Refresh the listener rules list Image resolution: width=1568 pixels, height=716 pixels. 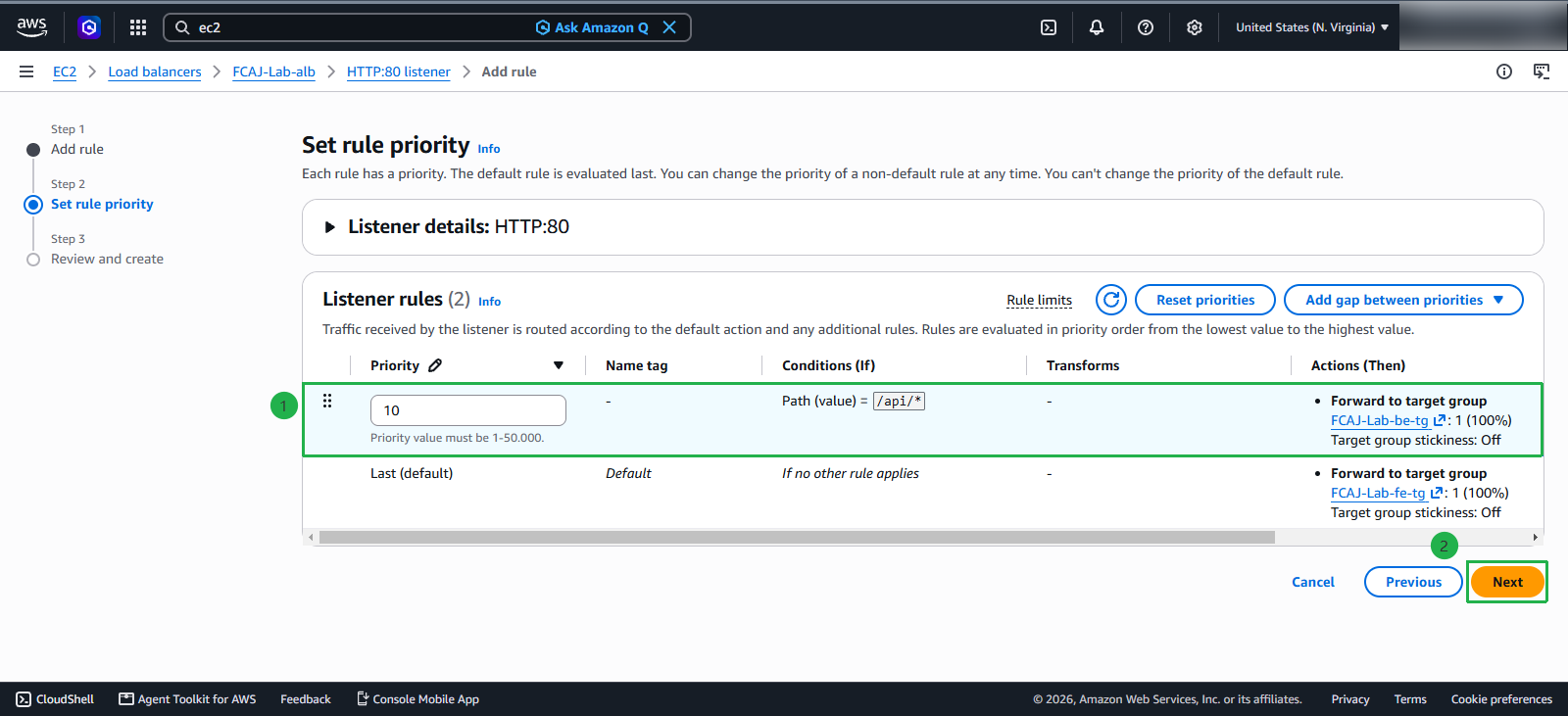coord(1111,300)
